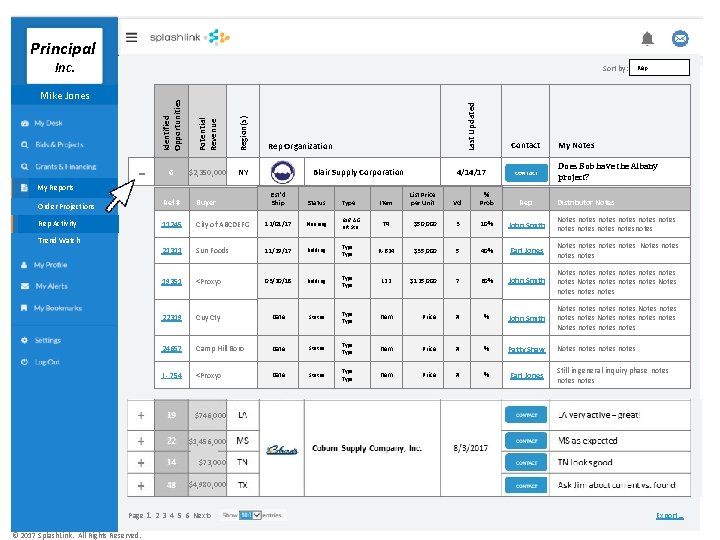Expand the MS region row
720x540 pixels.
(141, 441)
